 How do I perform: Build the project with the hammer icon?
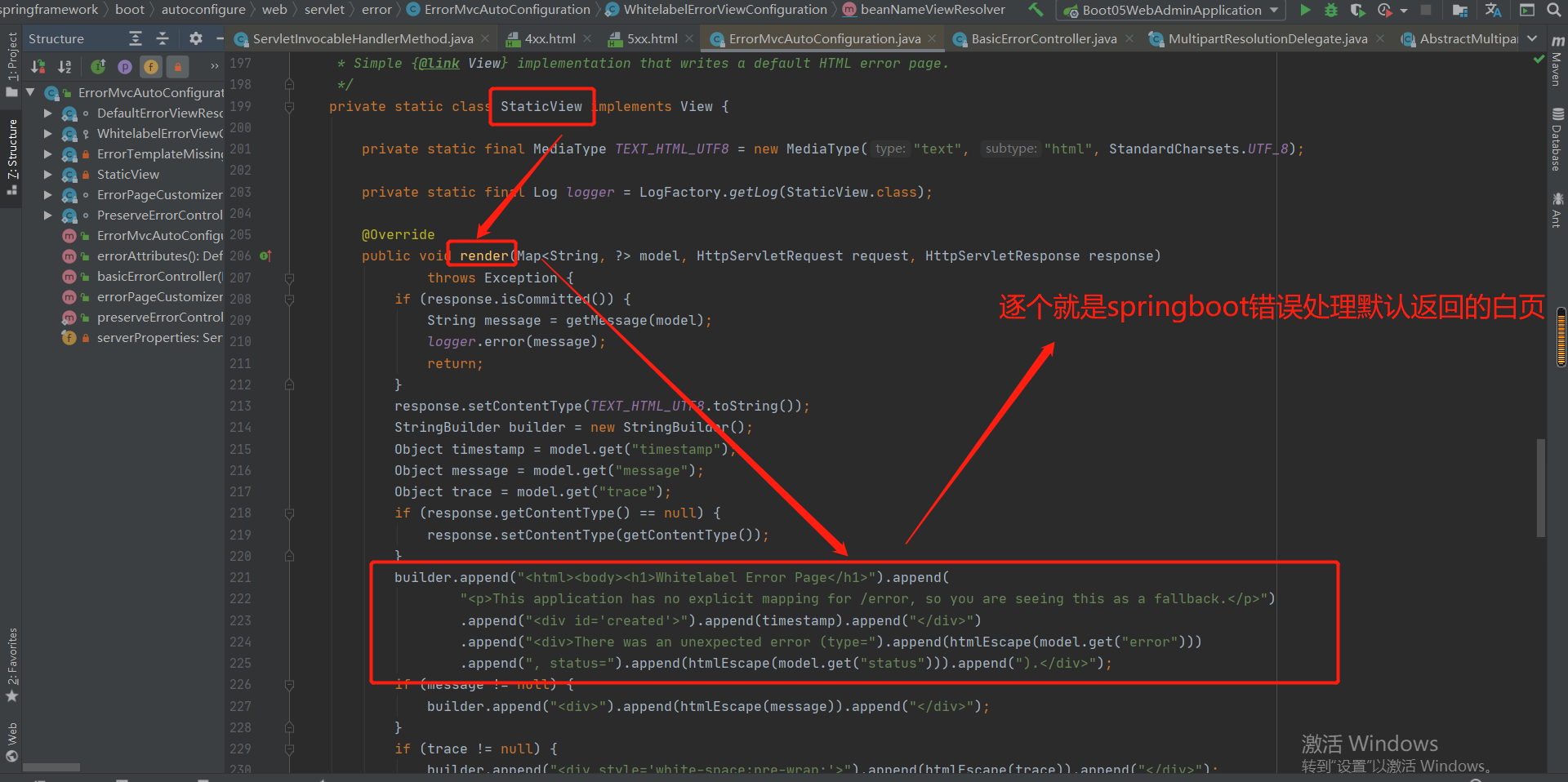tap(1036, 10)
